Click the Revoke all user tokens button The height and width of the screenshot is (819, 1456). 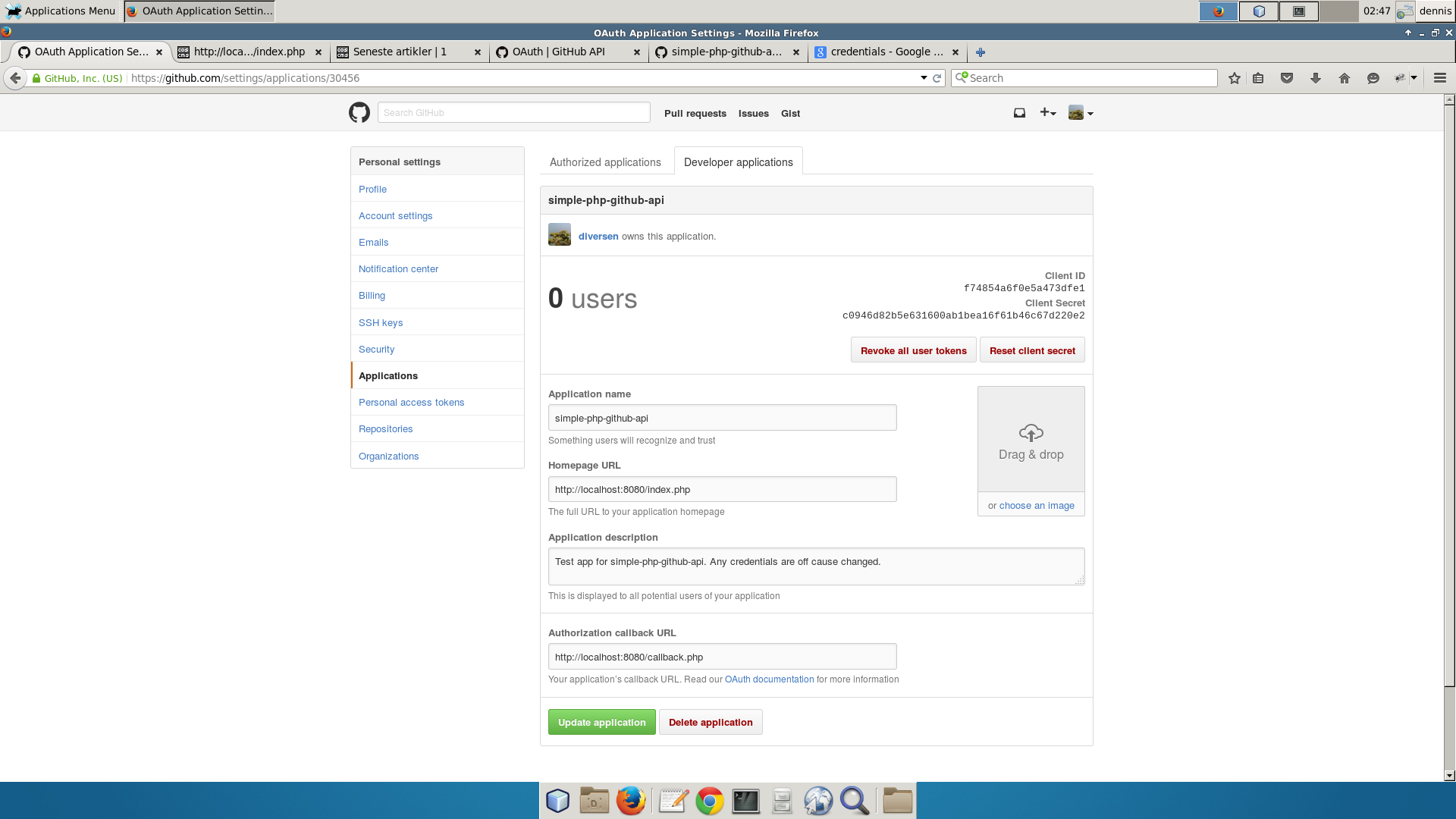click(x=913, y=350)
